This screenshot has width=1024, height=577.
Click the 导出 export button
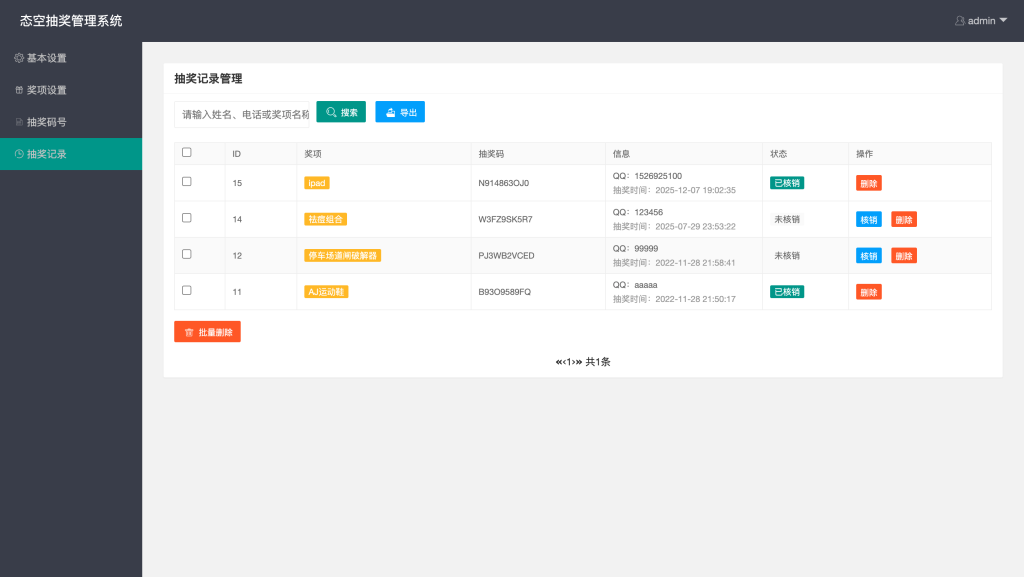point(400,111)
